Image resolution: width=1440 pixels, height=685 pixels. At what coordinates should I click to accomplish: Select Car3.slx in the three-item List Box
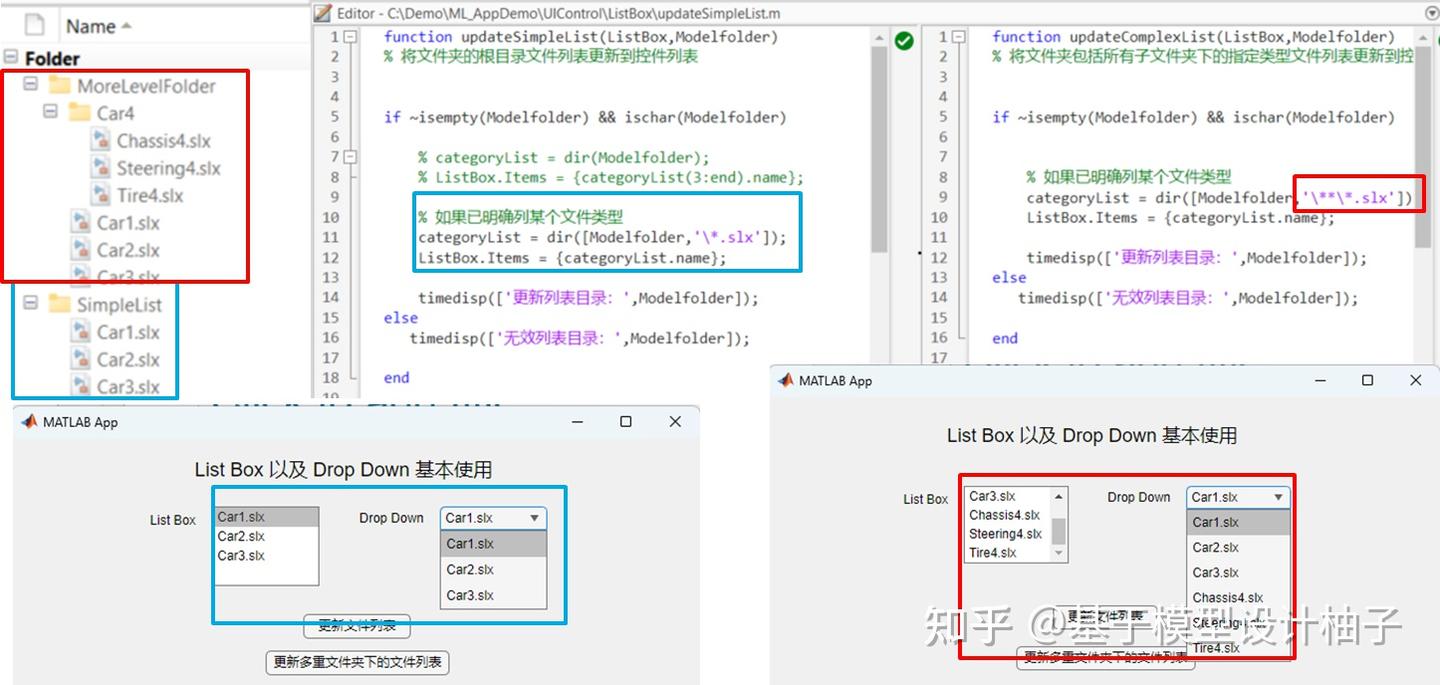pos(267,555)
